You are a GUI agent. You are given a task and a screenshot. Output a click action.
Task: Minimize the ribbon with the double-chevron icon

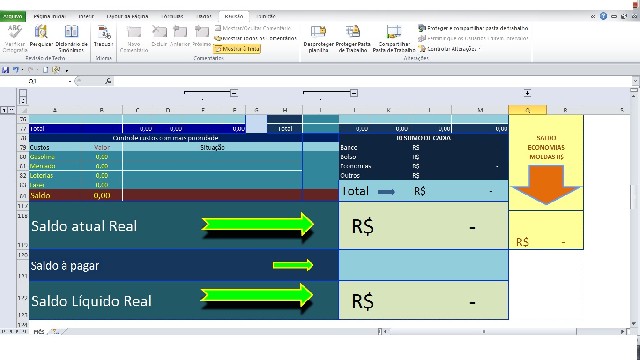(x=593, y=16)
